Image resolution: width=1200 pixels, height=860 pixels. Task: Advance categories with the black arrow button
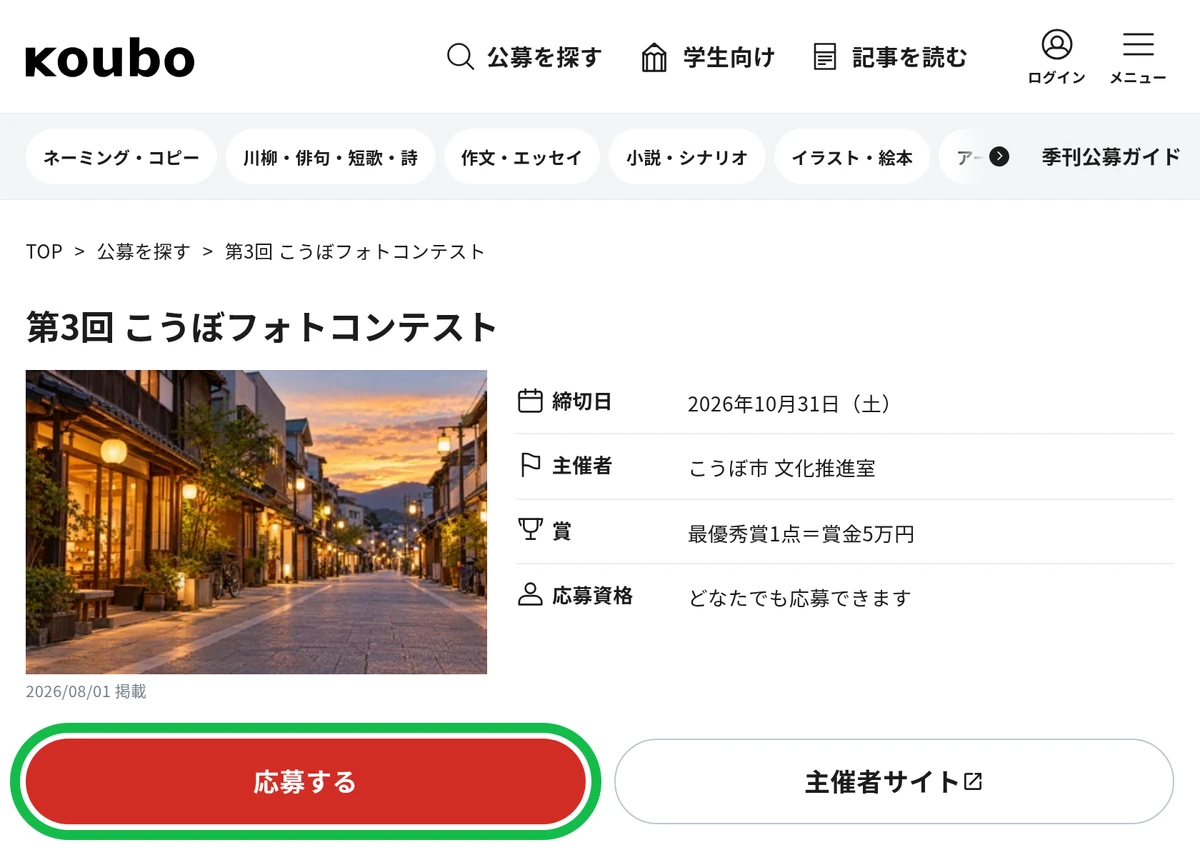[999, 157]
